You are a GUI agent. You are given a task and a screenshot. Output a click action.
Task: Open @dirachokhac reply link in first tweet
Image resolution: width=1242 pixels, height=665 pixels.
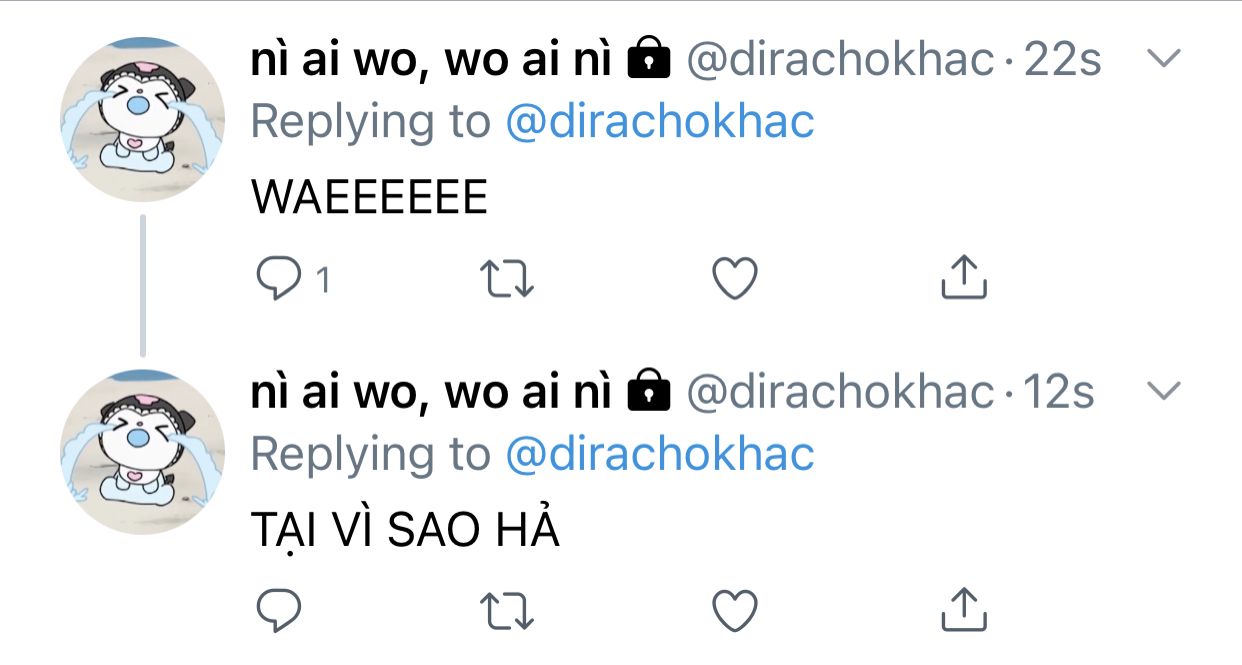point(660,122)
